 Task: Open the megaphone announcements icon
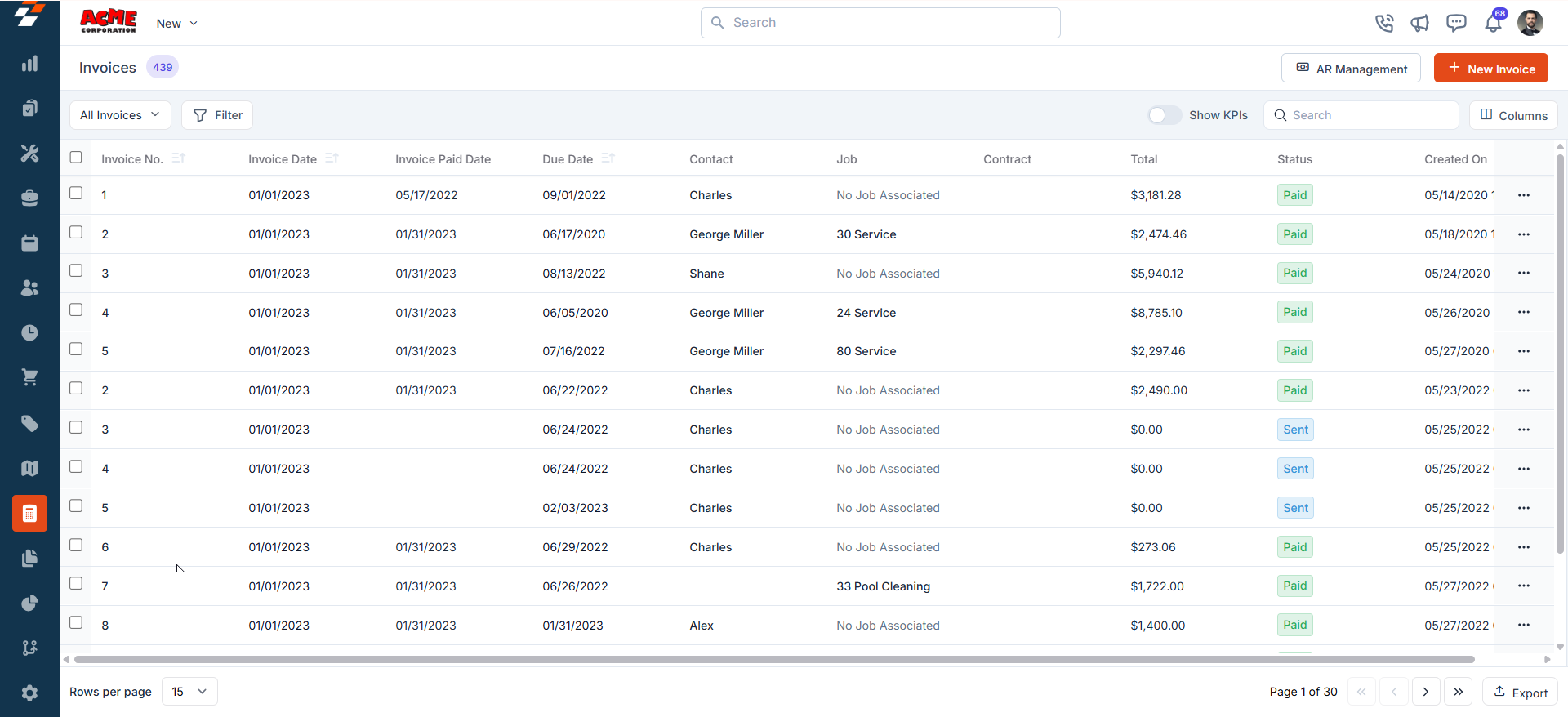(x=1420, y=23)
